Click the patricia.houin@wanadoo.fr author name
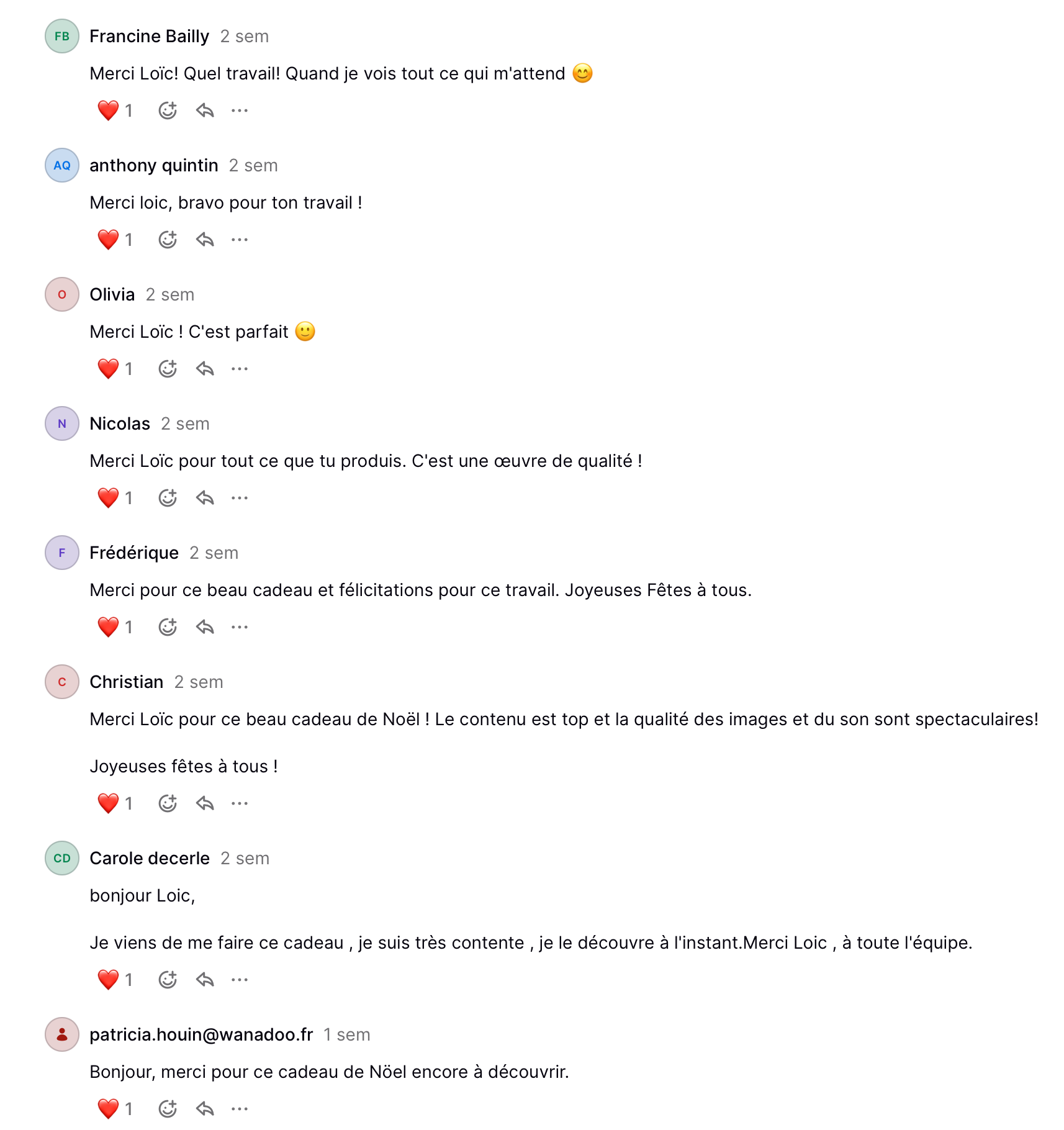Viewport: 1064px width, 1130px height. [x=201, y=1035]
